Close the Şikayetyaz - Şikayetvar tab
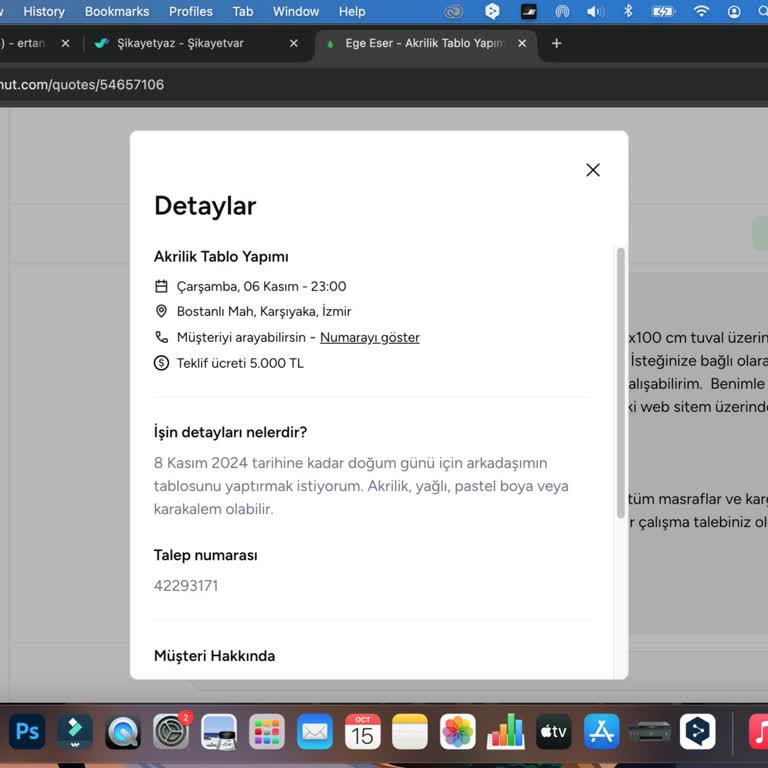768x768 pixels. pos(294,44)
